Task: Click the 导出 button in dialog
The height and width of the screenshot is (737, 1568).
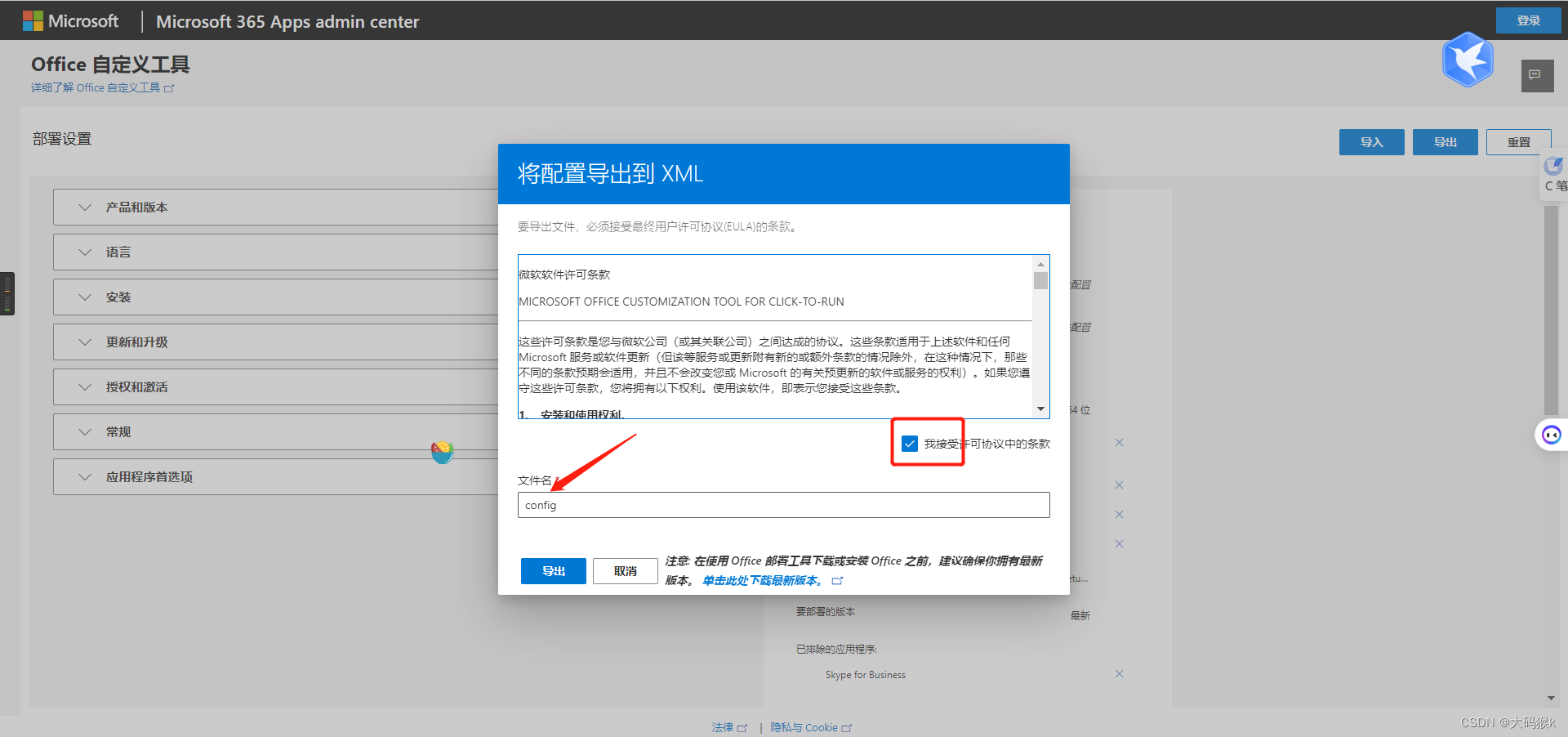Action: [x=554, y=571]
